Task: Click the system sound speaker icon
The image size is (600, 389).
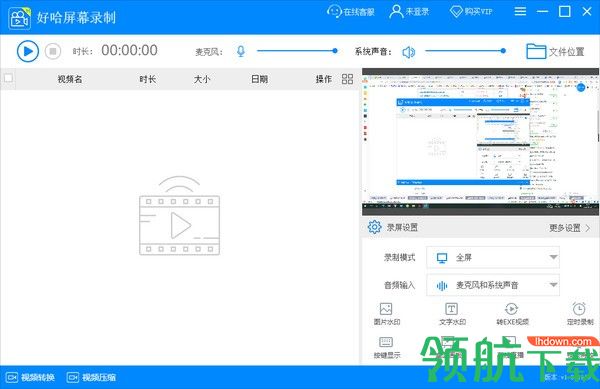Action: tap(409, 52)
